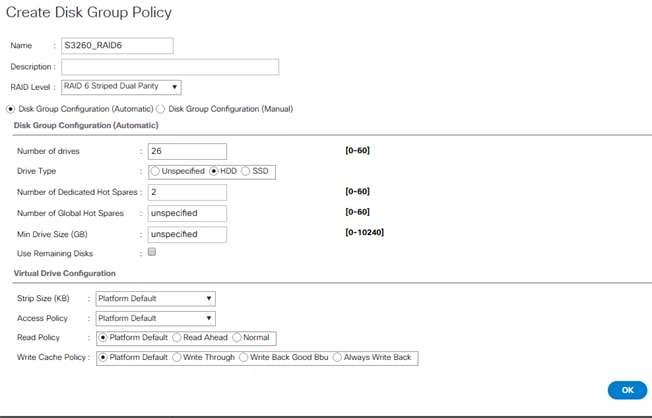Open the Access Policy dropdown
The height and width of the screenshot is (418, 652).
156,319
